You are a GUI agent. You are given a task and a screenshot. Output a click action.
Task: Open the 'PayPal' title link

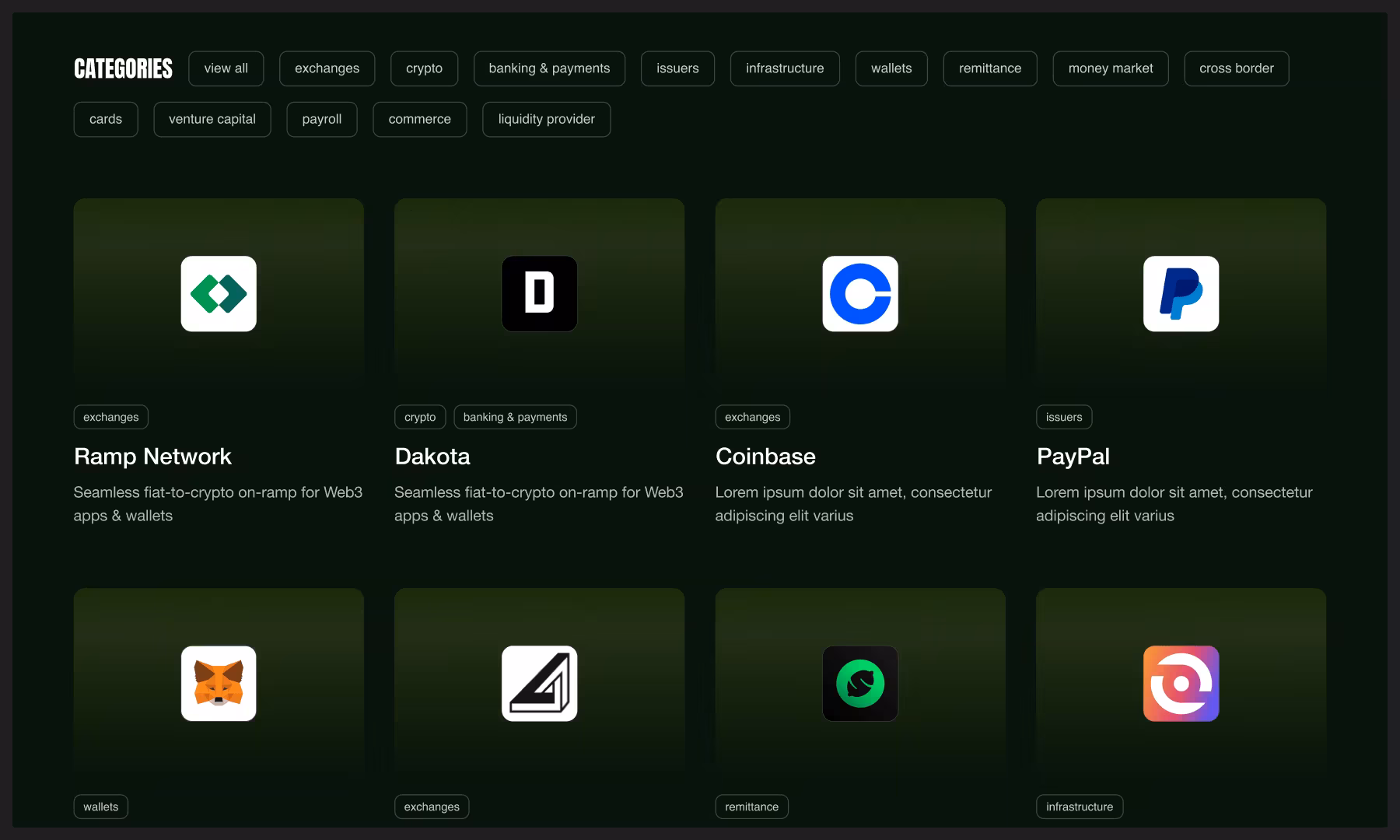tap(1073, 457)
